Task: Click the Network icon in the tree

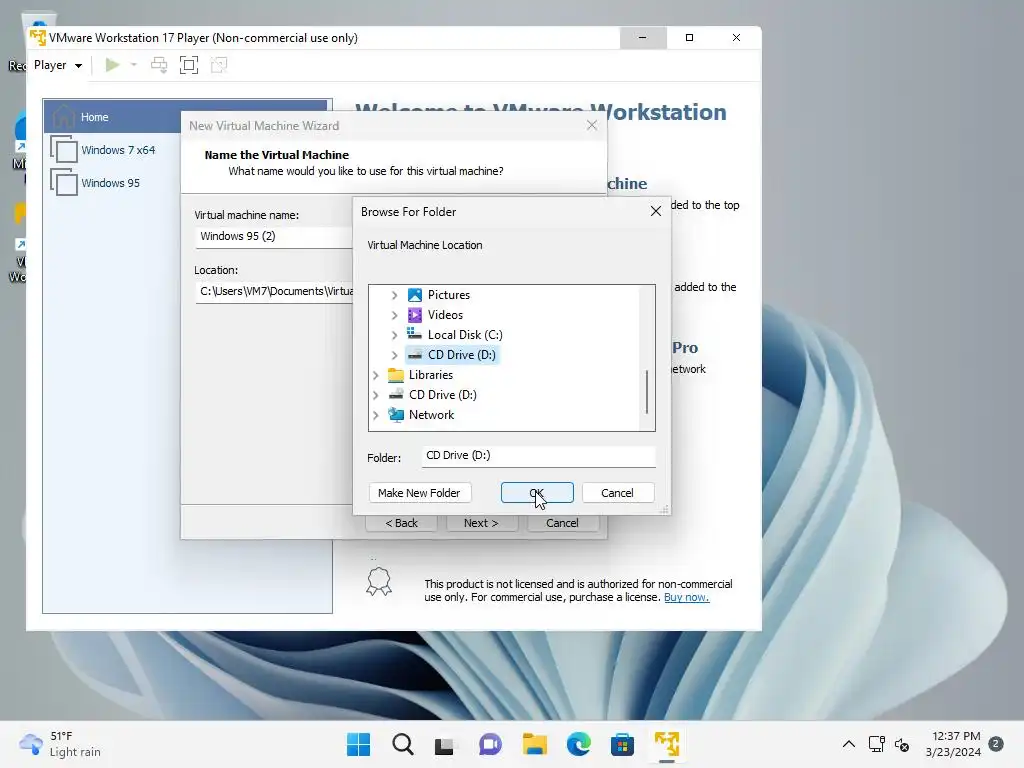Action: (x=396, y=415)
